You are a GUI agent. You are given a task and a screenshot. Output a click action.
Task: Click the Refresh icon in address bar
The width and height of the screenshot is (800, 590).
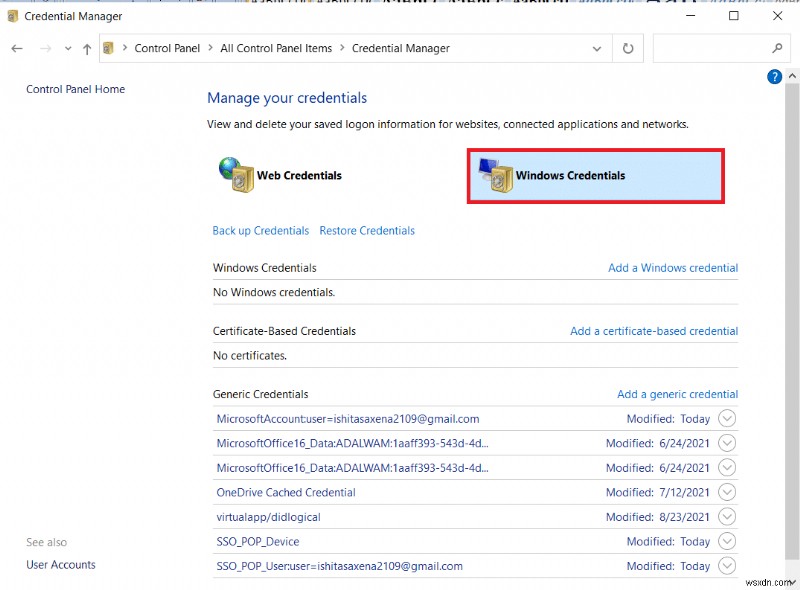coord(628,48)
